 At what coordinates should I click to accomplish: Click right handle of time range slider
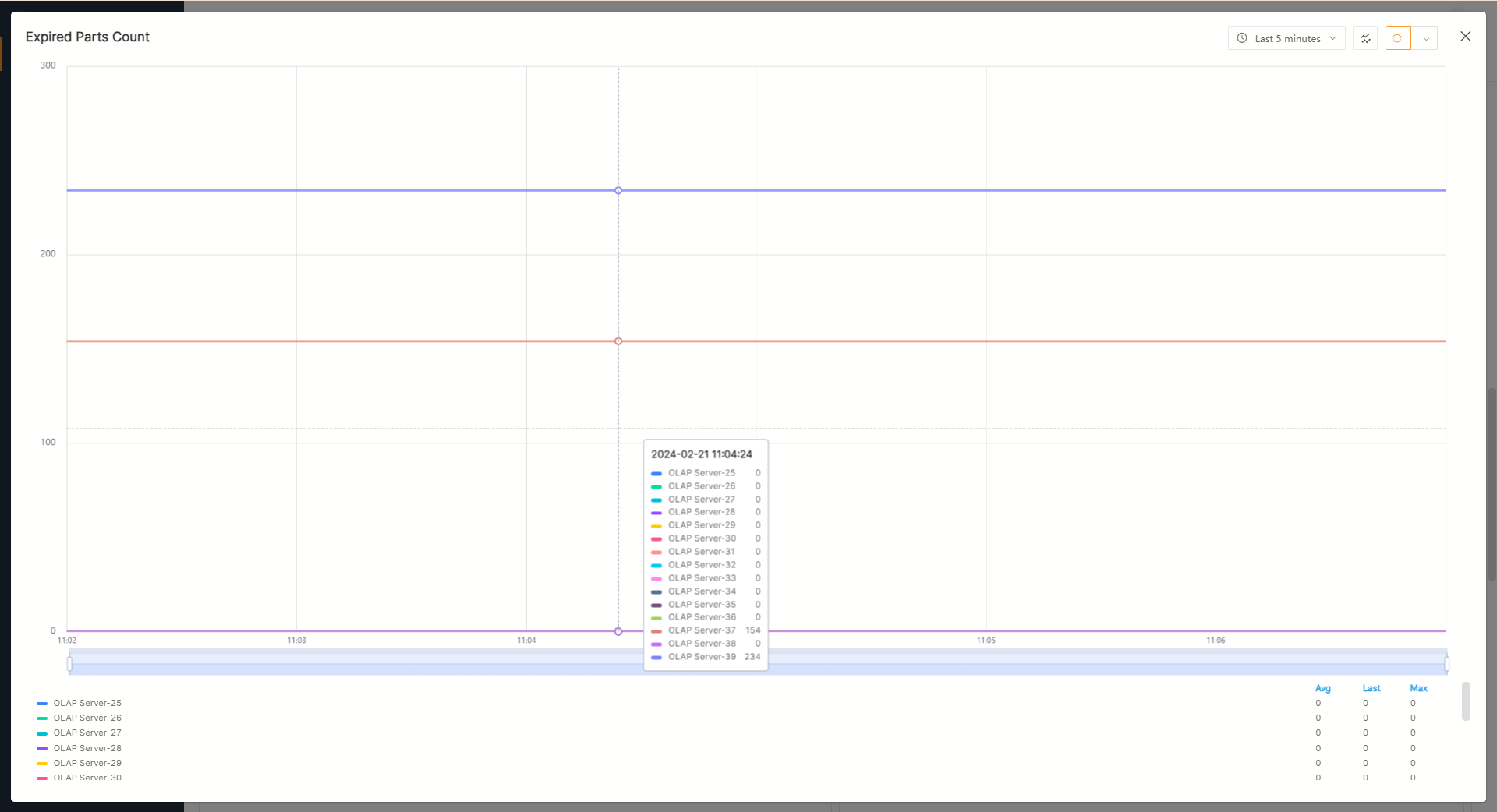click(x=1446, y=664)
